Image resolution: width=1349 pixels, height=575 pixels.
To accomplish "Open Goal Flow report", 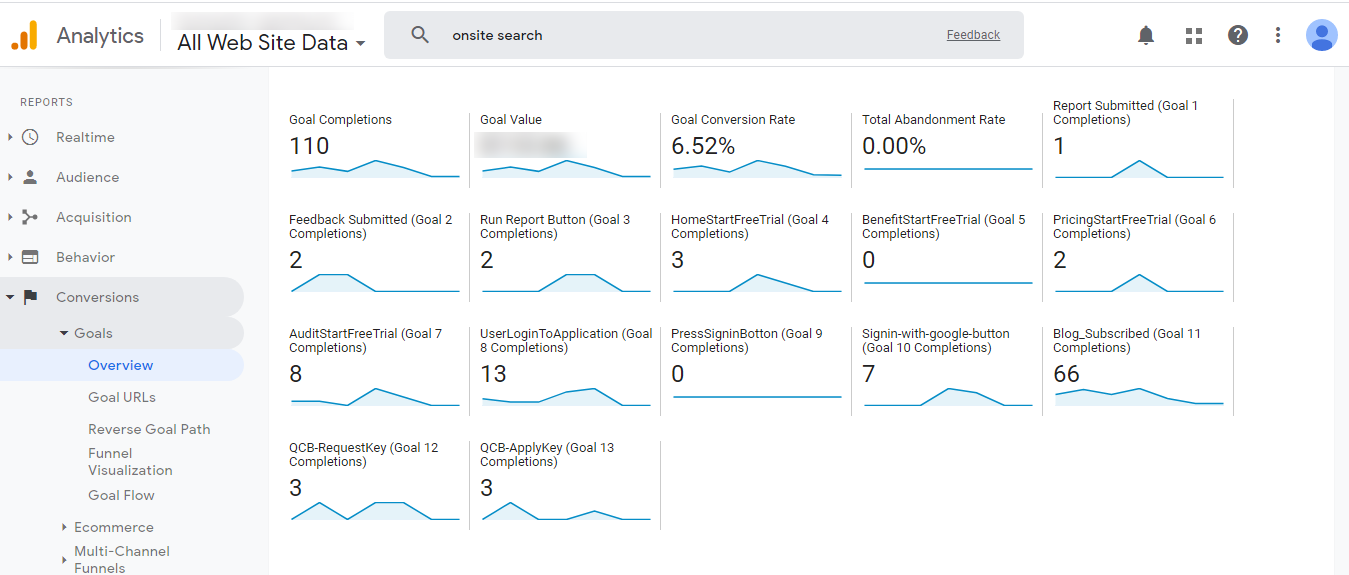I will click(x=121, y=495).
